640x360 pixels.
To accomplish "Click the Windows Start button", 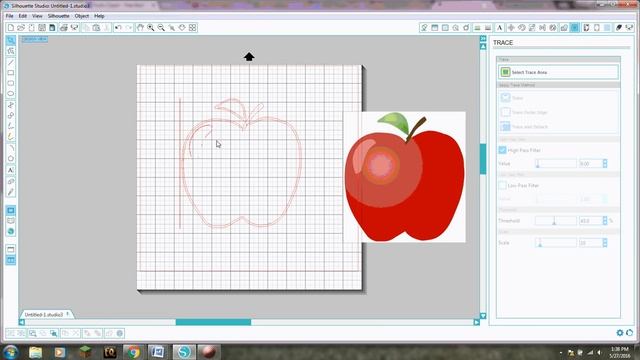I will tap(11, 352).
